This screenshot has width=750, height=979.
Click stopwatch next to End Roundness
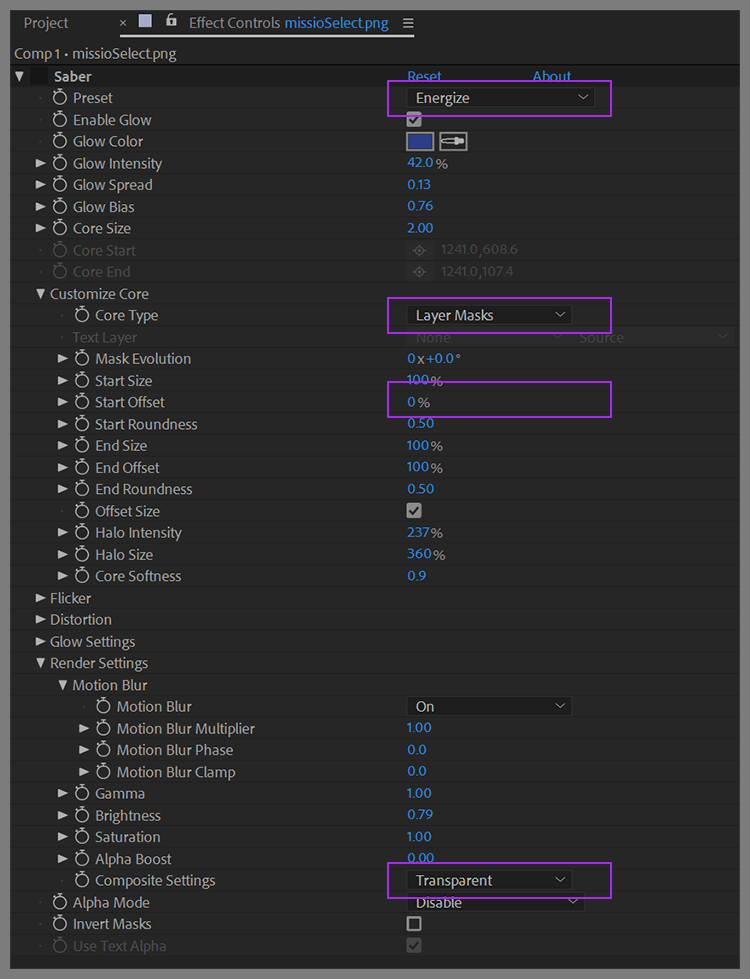pos(82,489)
